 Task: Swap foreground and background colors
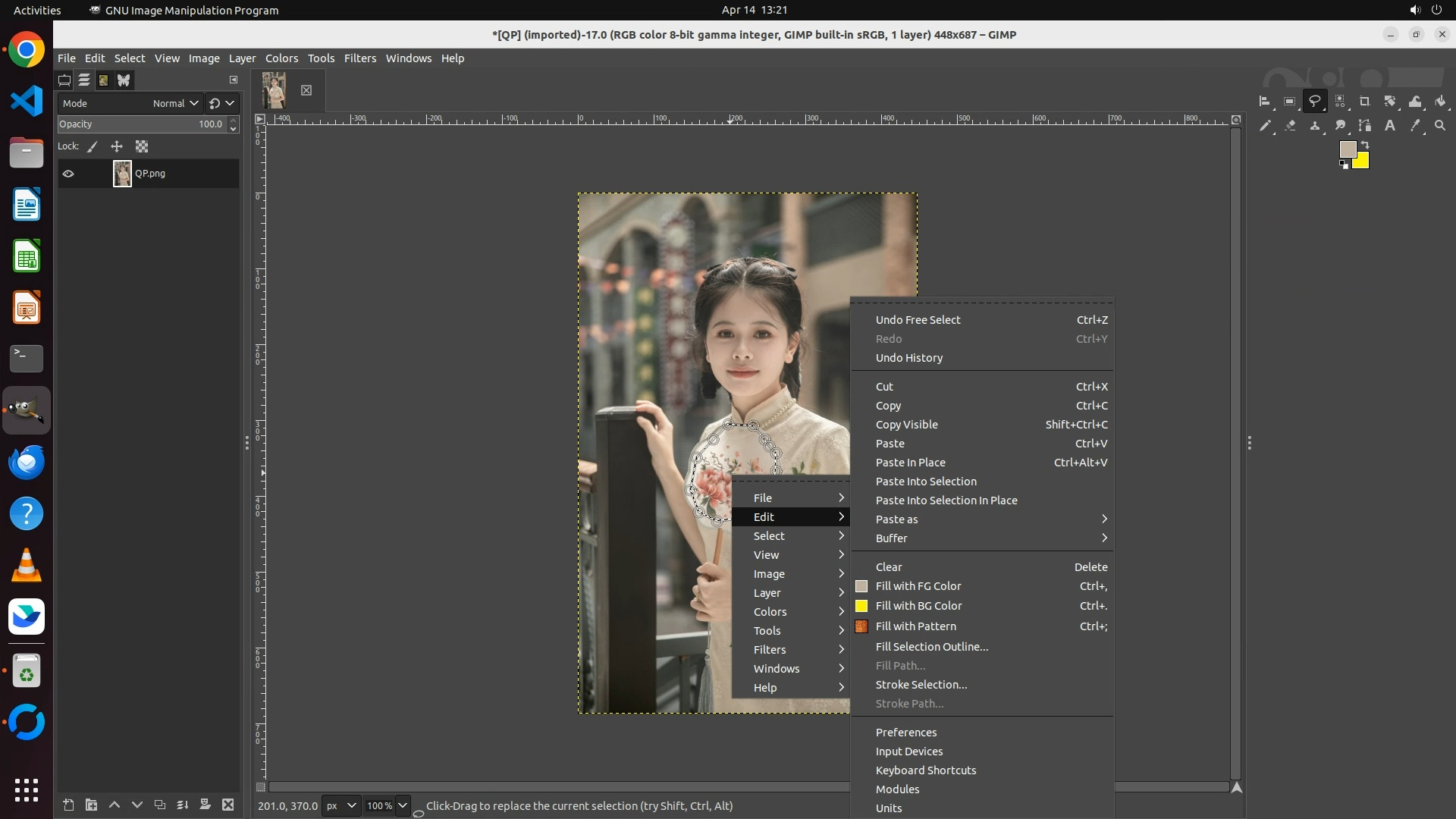click(x=1365, y=144)
